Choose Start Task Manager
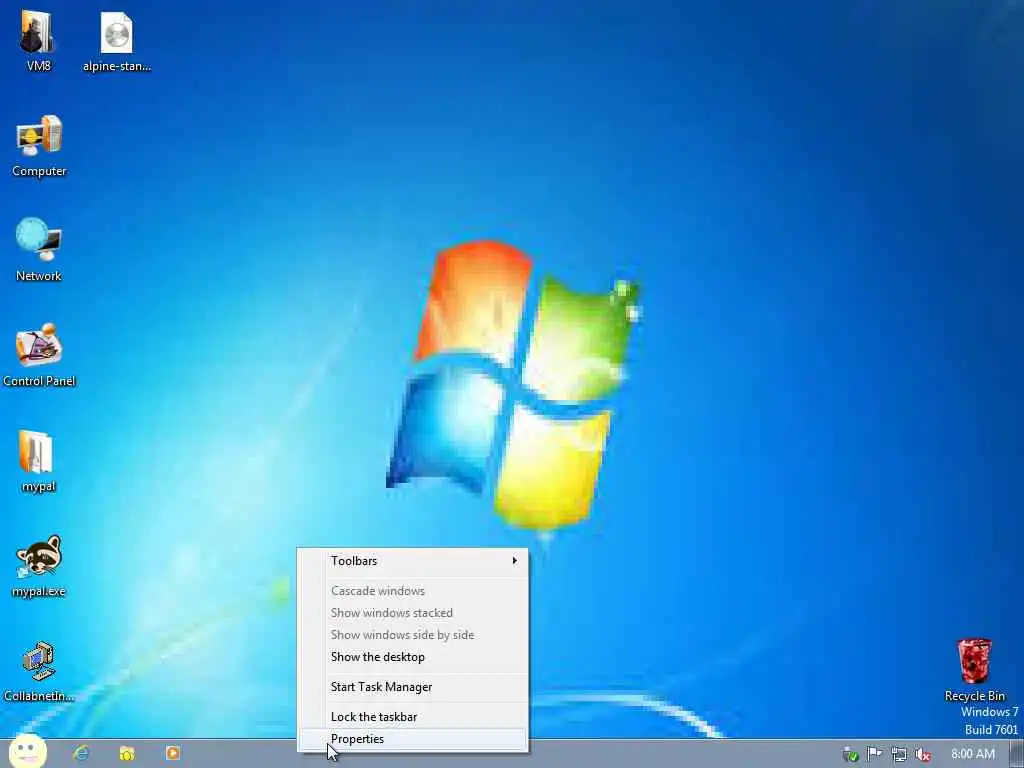The image size is (1024, 768). pyautogui.click(x=412, y=687)
